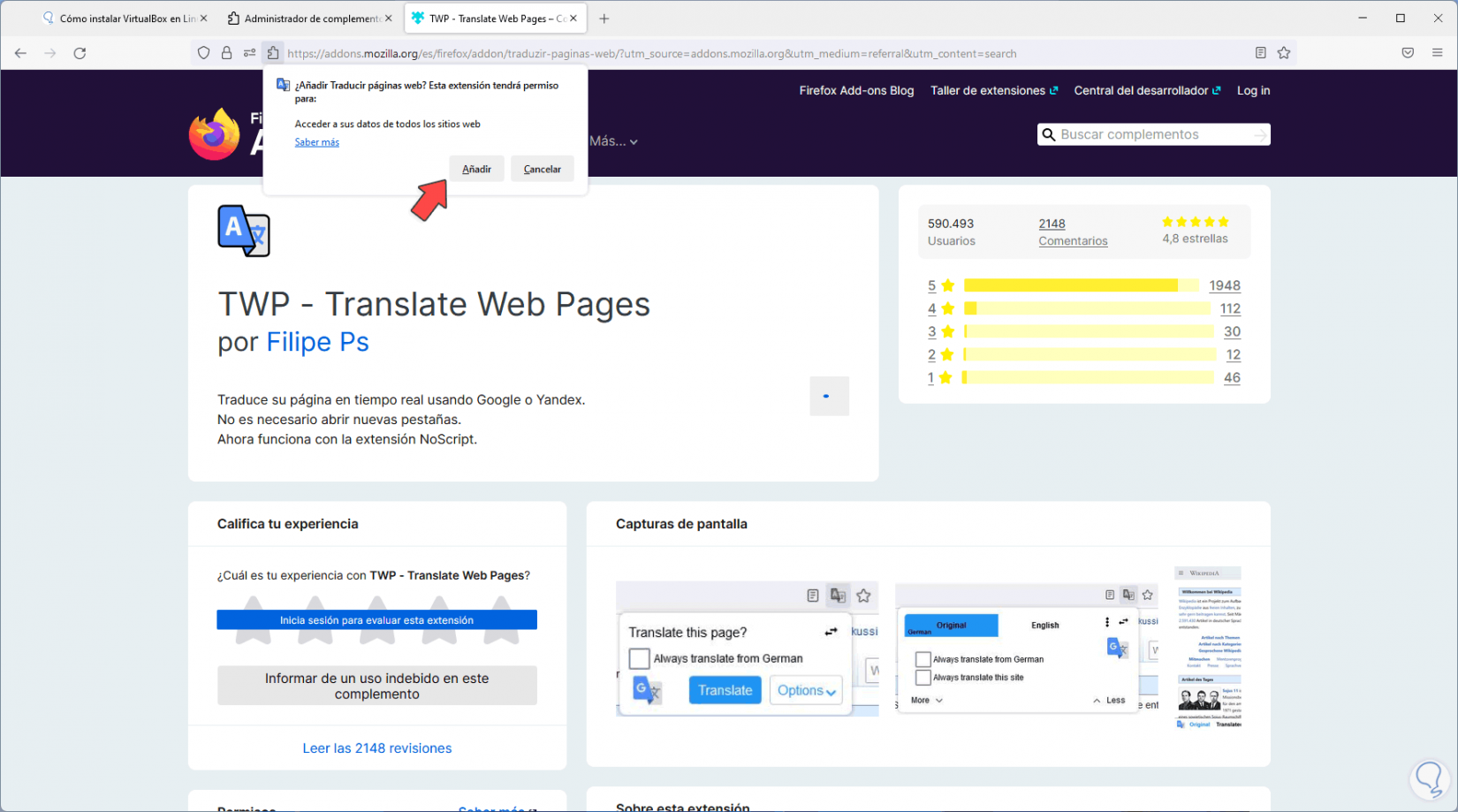Open the 30 three-star reviews count
The image size is (1458, 812).
(x=1232, y=331)
